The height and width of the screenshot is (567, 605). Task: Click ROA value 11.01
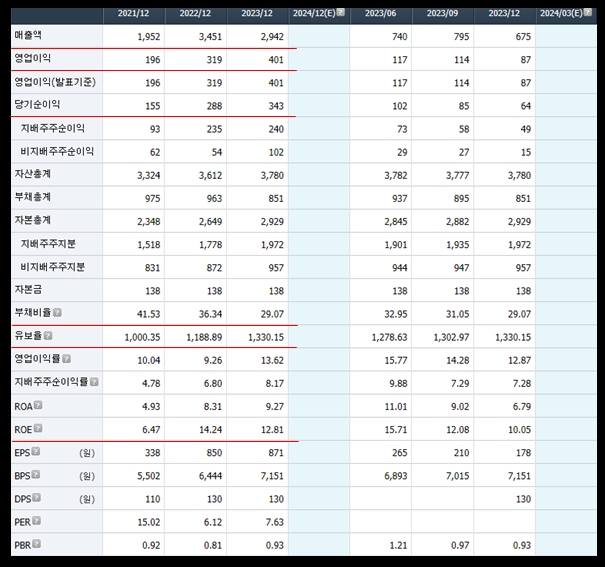396,407
